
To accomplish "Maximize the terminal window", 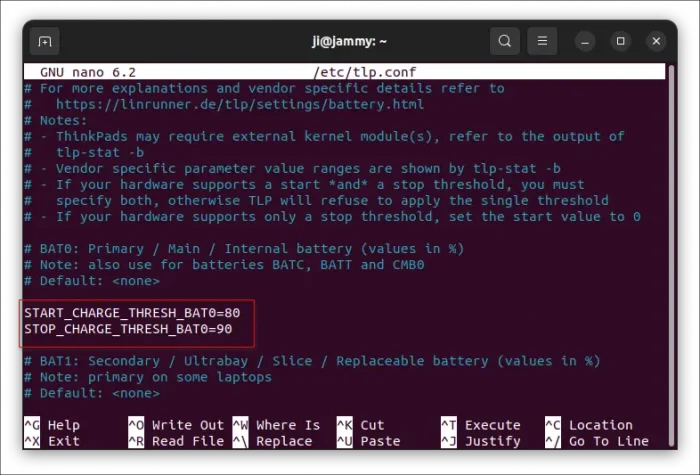I will click(621, 41).
